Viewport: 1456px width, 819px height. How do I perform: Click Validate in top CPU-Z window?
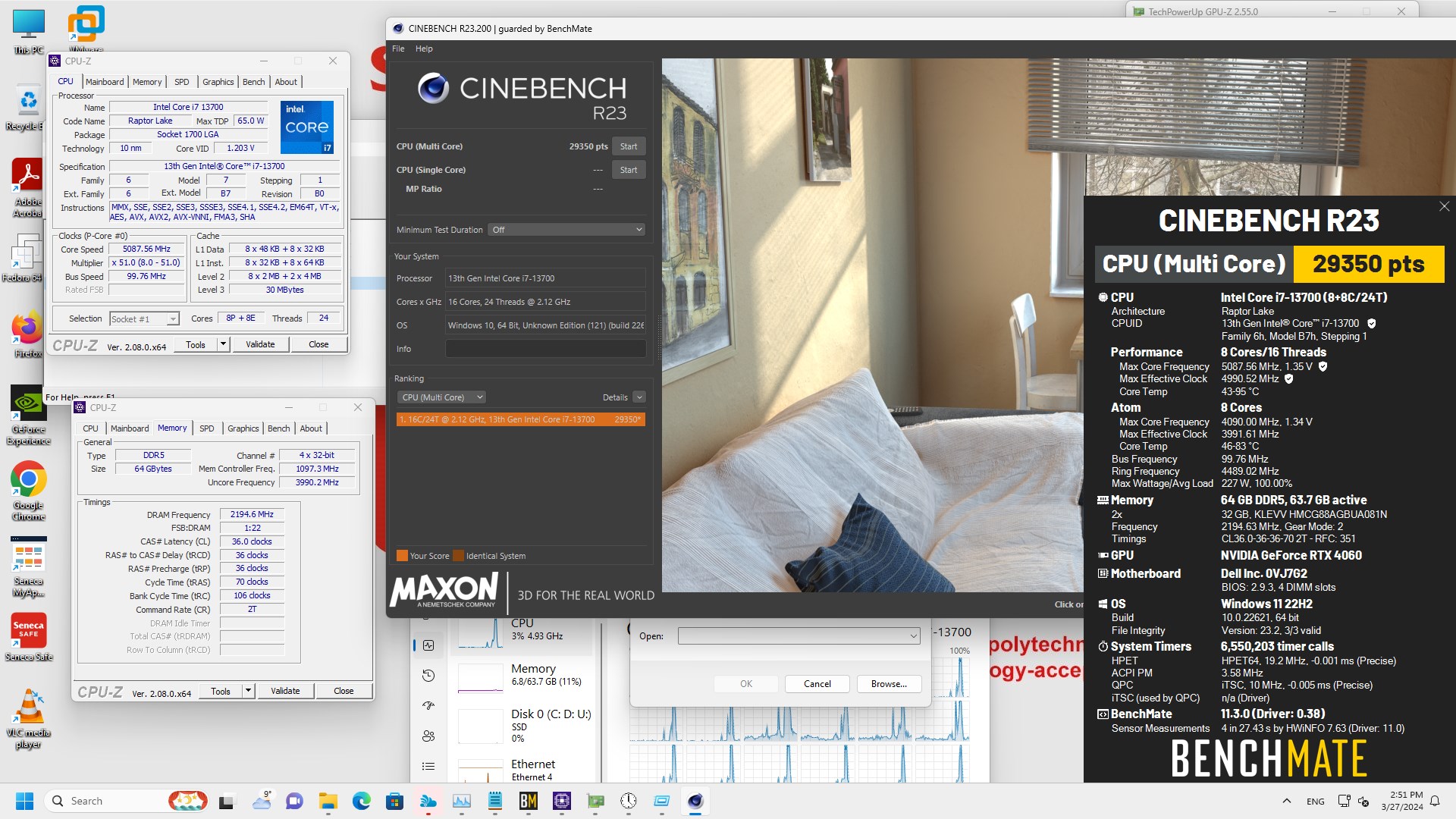click(260, 344)
